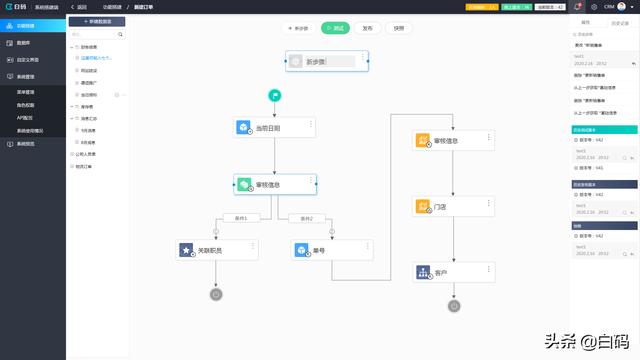Click the green flag start node
Screen dimensions: 640x360
(275, 96)
